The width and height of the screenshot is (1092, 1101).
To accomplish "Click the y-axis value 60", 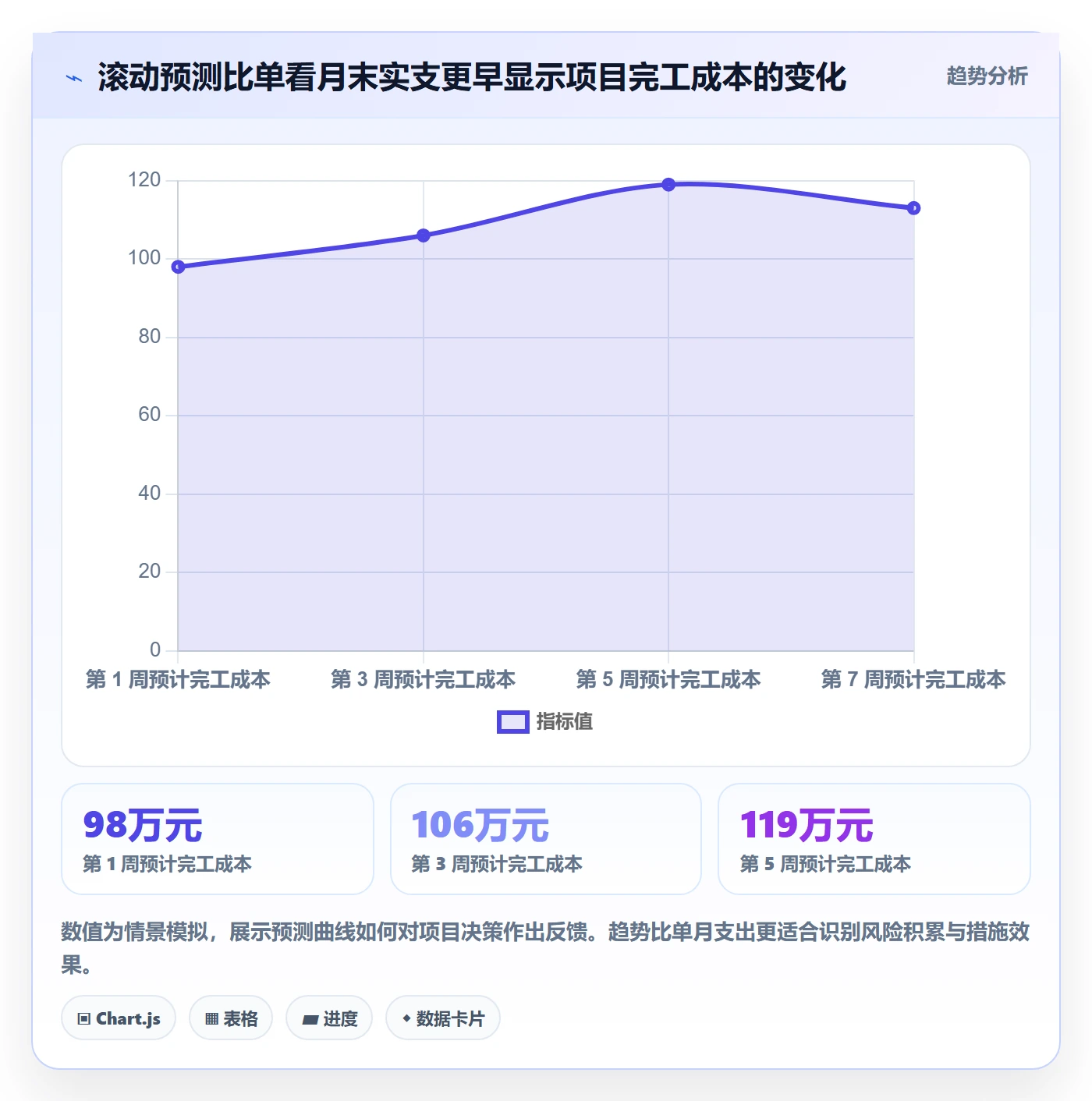I will (150, 415).
